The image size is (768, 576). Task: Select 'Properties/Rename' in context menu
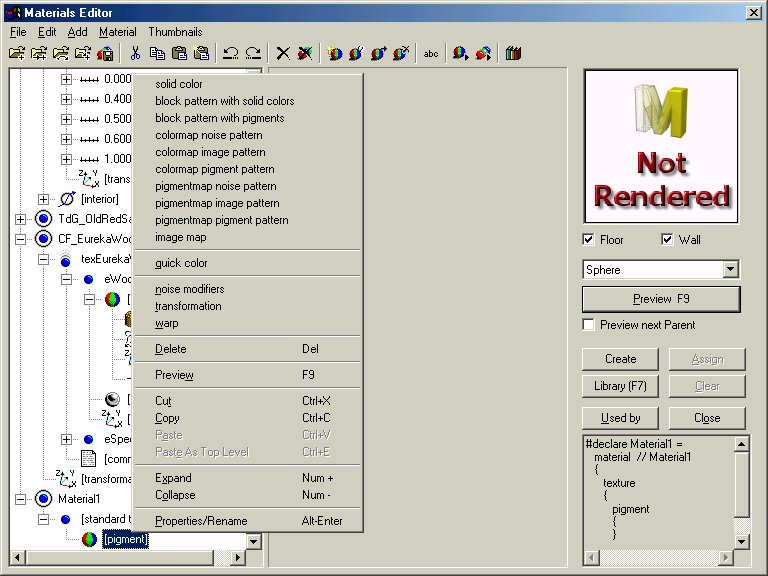click(x=201, y=521)
